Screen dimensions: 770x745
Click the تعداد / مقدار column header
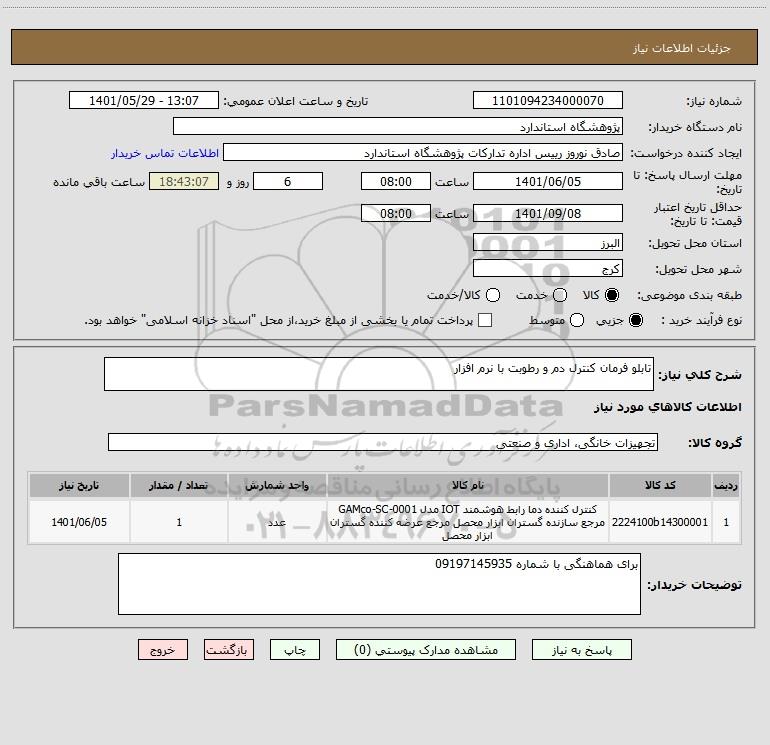179,486
